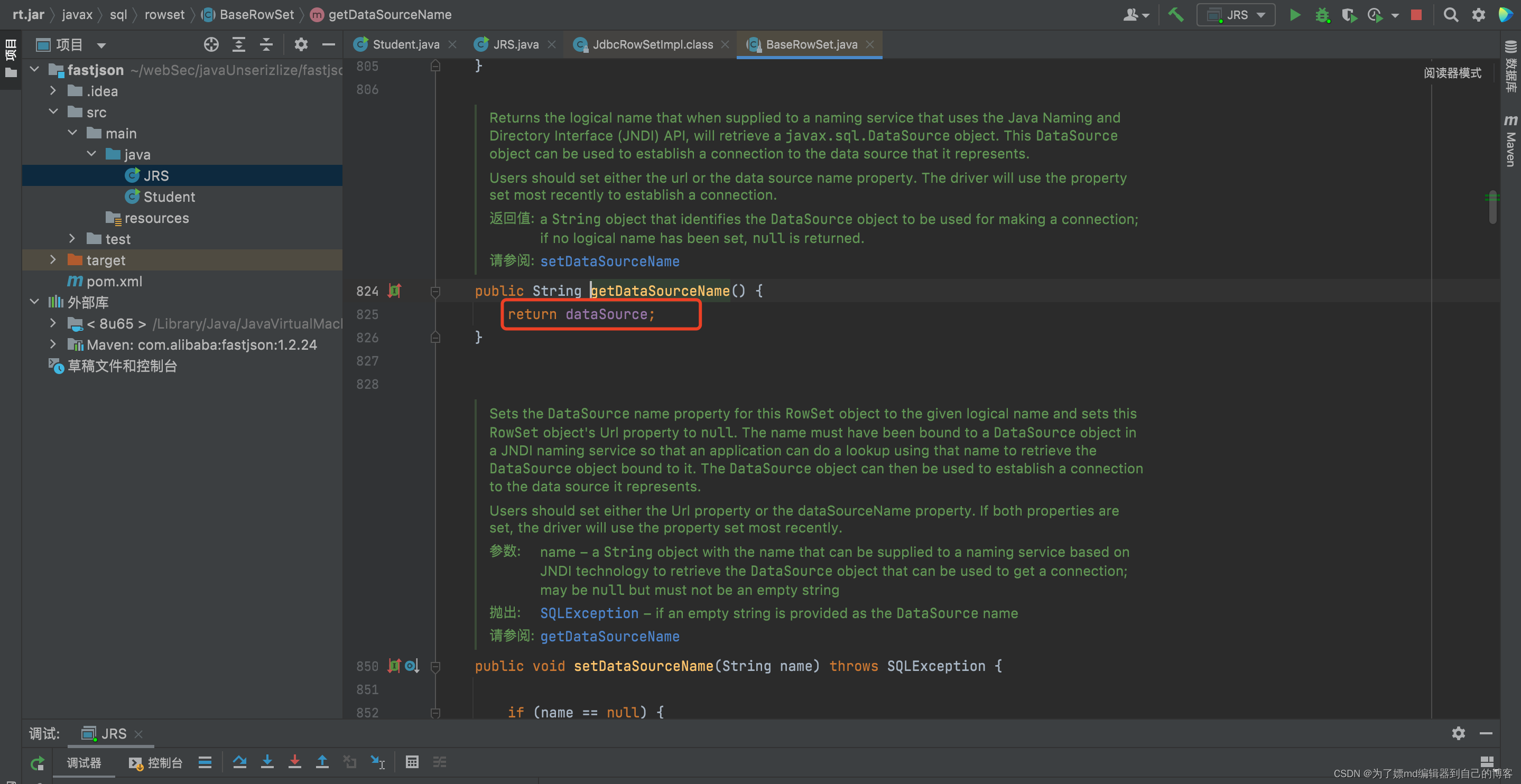Click Force Step Into red arrow
The width and height of the screenshot is (1521, 784).
[x=295, y=762]
